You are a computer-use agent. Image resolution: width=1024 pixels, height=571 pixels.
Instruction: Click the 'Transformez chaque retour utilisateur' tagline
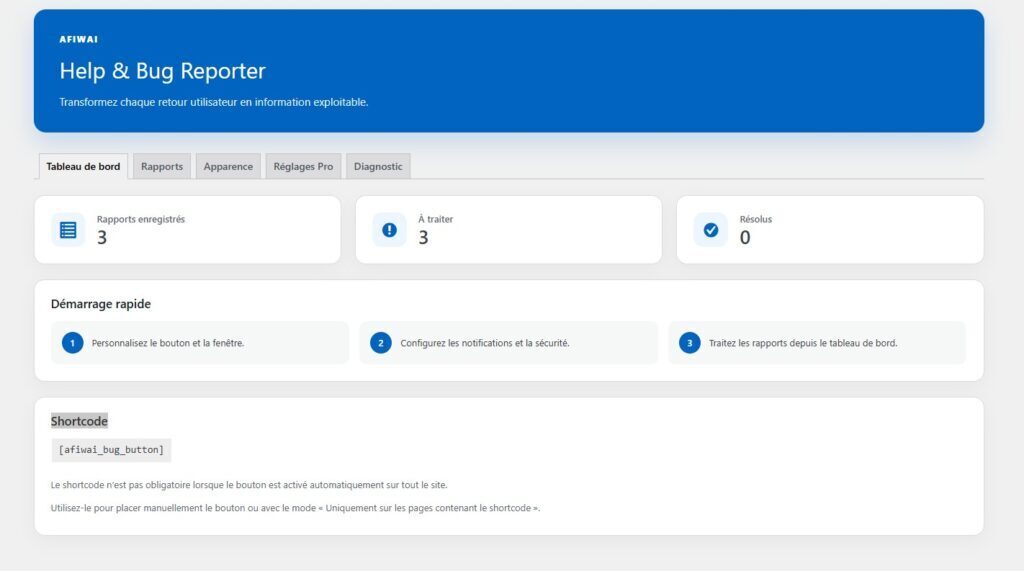pos(214,102)
